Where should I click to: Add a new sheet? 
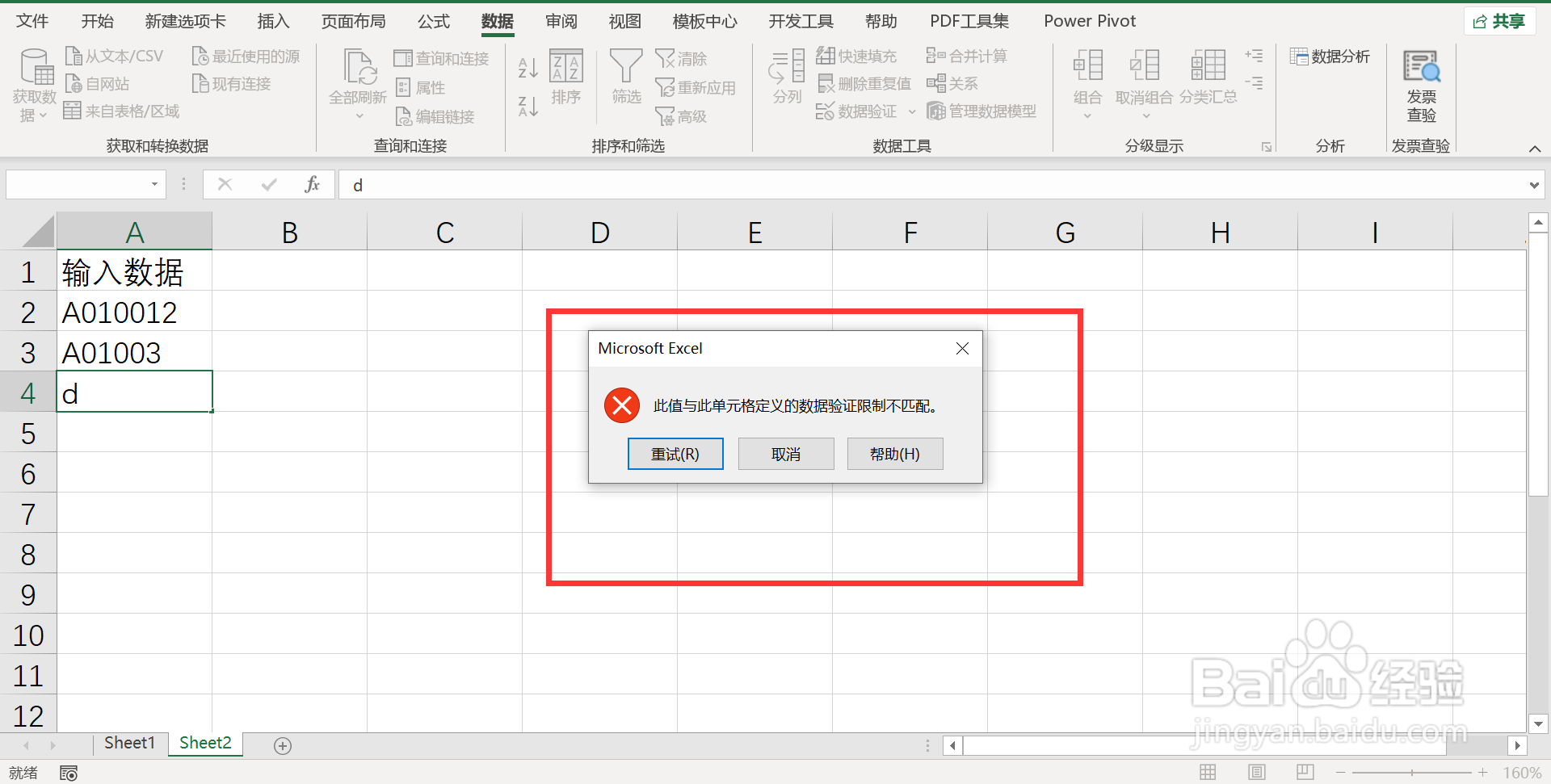point(283,745)
